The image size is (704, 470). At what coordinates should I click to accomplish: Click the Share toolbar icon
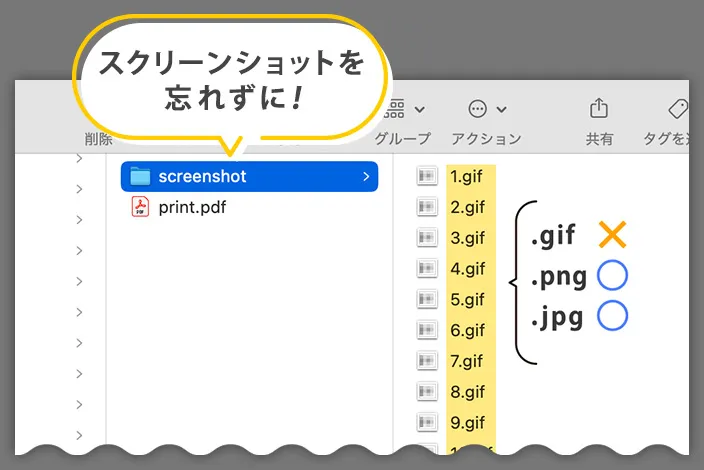tap(598, 108)
